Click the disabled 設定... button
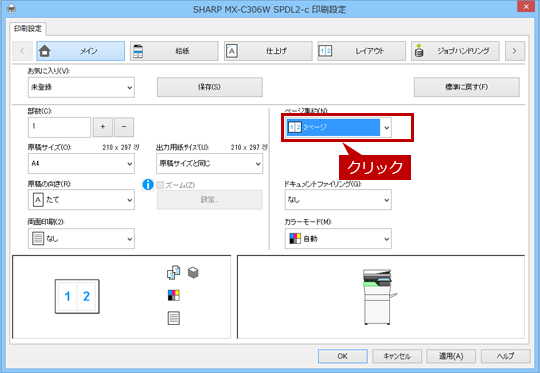 (x=210, y=200)
